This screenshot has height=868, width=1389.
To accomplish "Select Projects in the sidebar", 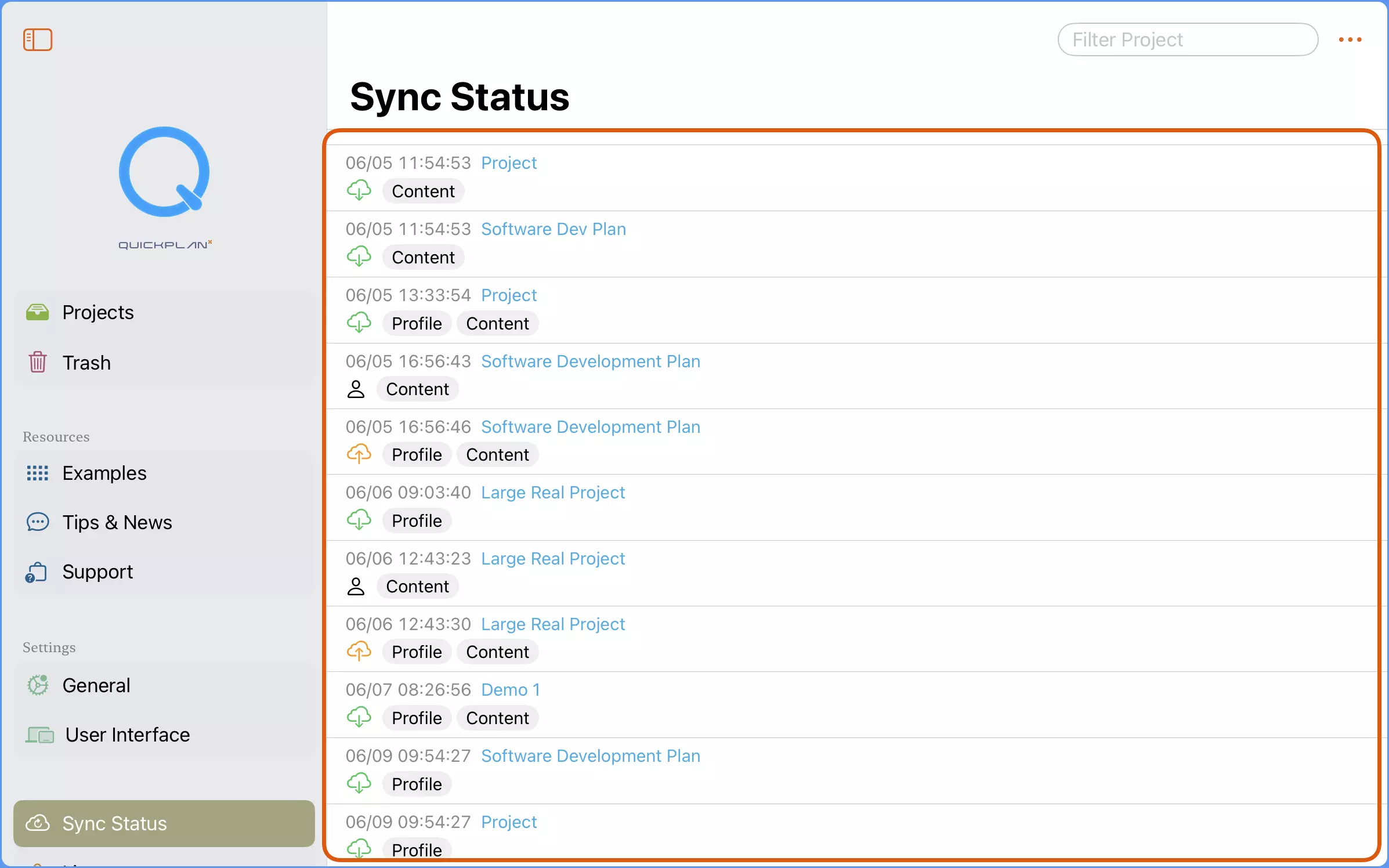I will click(x=98, y=312).
